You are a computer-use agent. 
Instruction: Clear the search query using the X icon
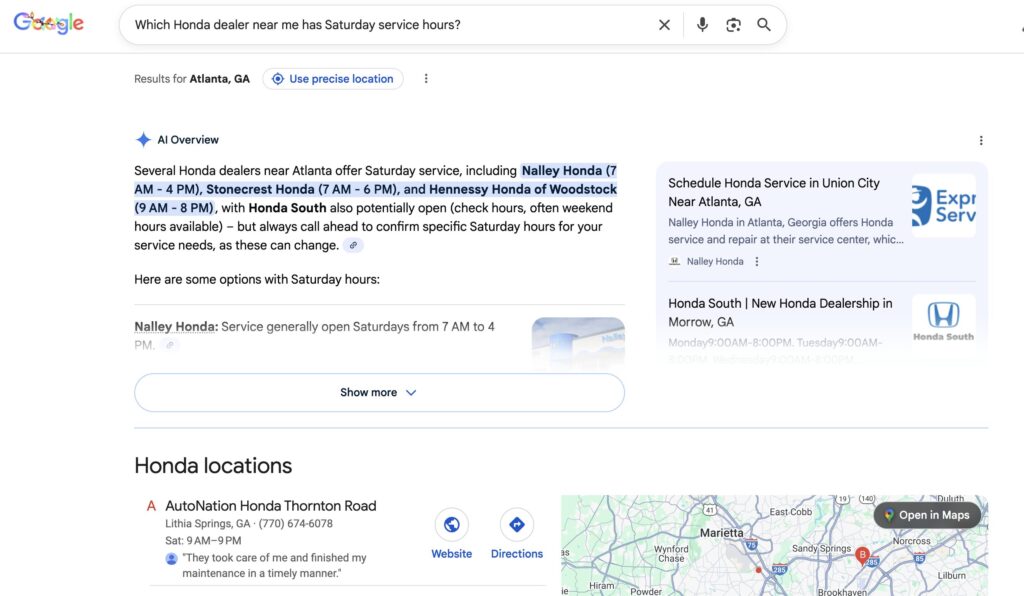tap(664, 24)
